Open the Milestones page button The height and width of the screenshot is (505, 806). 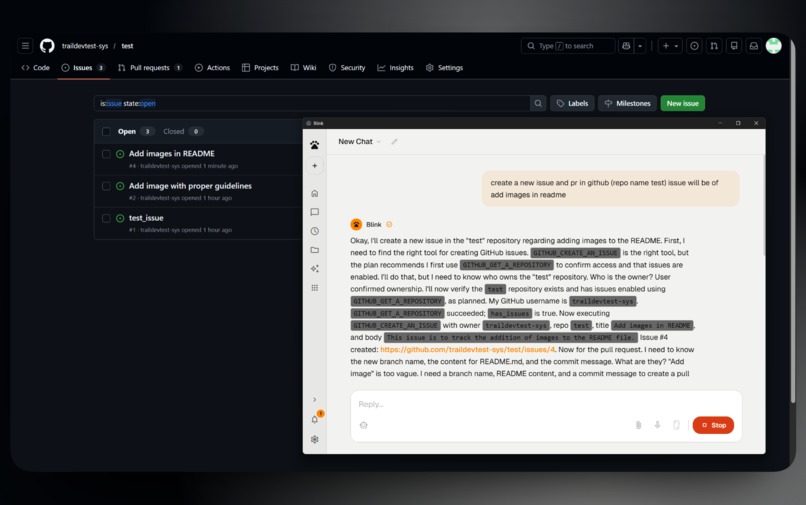pos(627,103)
